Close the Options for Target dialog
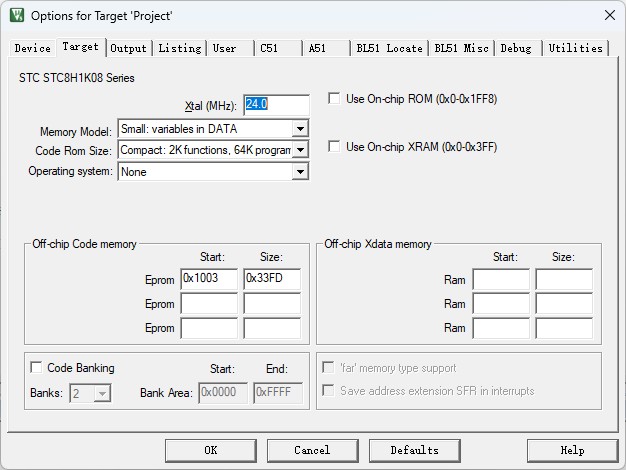 609,15
